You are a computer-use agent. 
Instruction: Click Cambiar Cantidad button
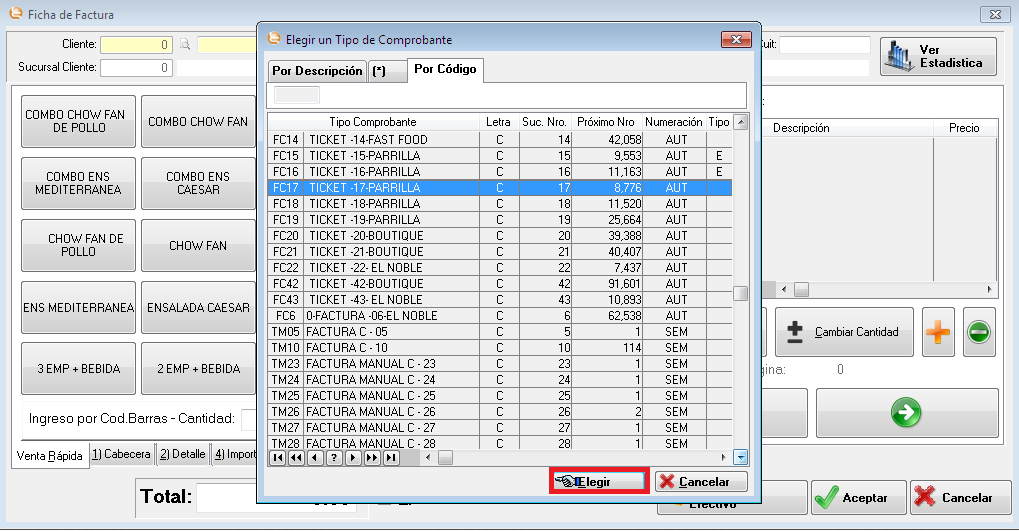coord(844,332)
